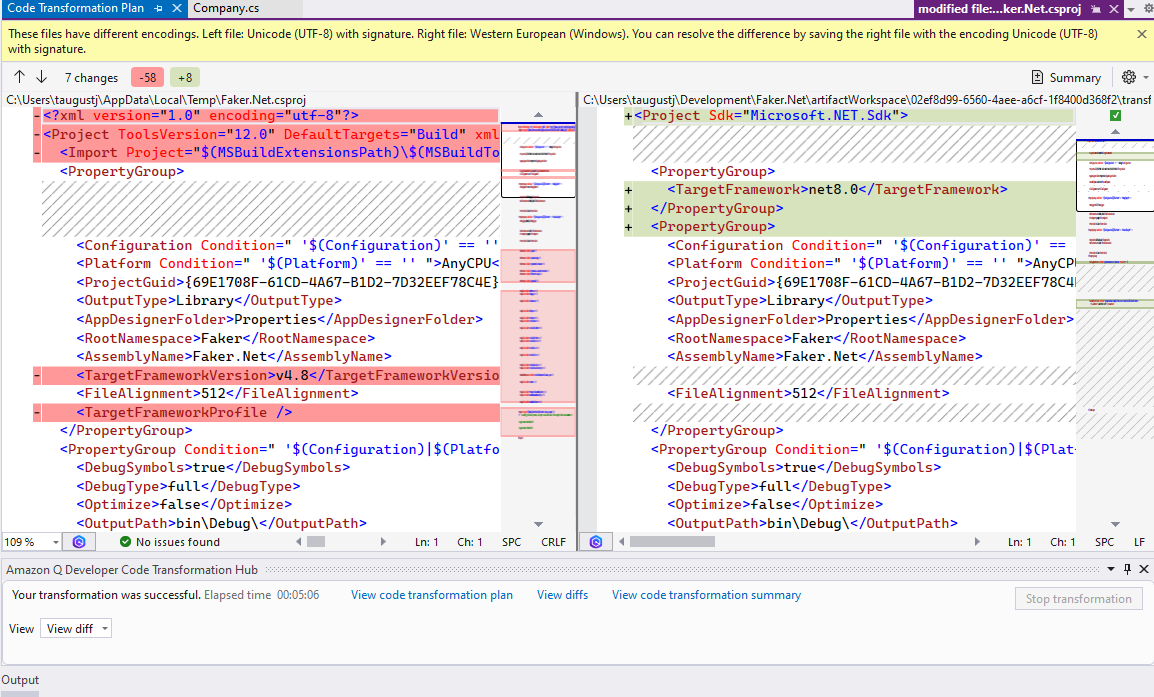Viewport: 1154px width, 697px height.
Task: Unpin the Code Transformation Hub panel
Action: 1127,569
